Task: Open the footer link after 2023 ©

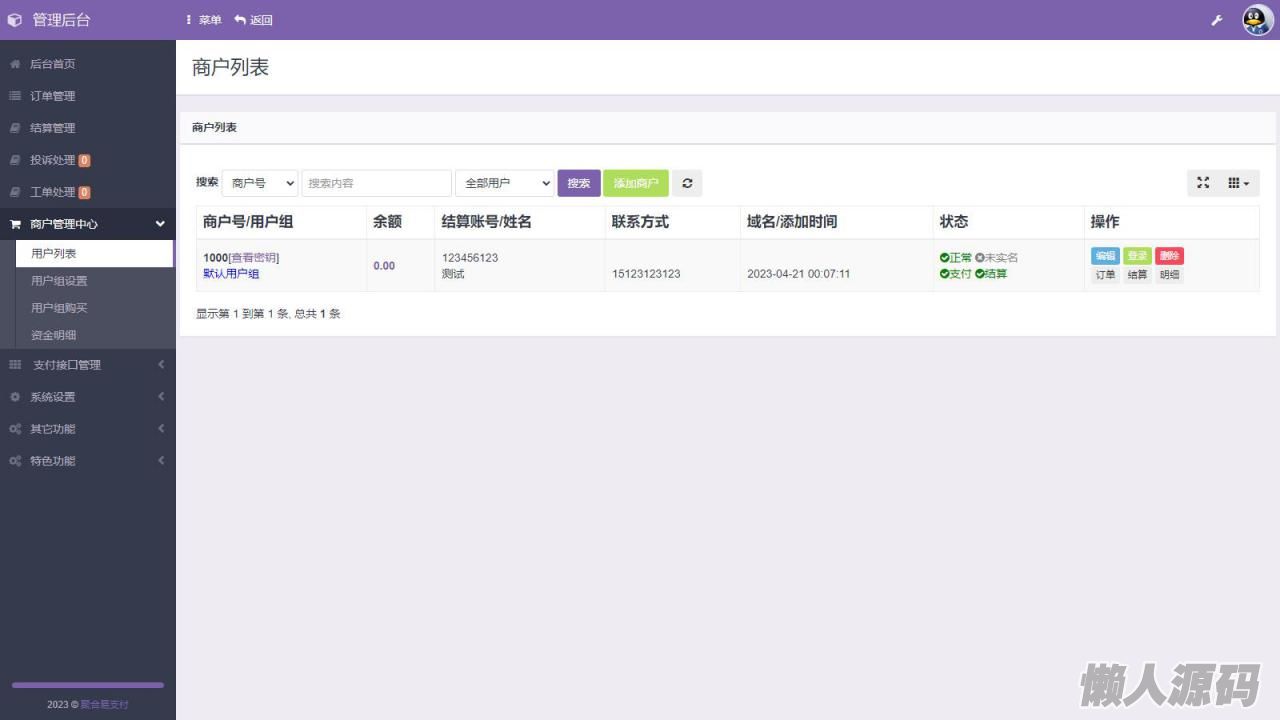Action: [x=105, y=704]
